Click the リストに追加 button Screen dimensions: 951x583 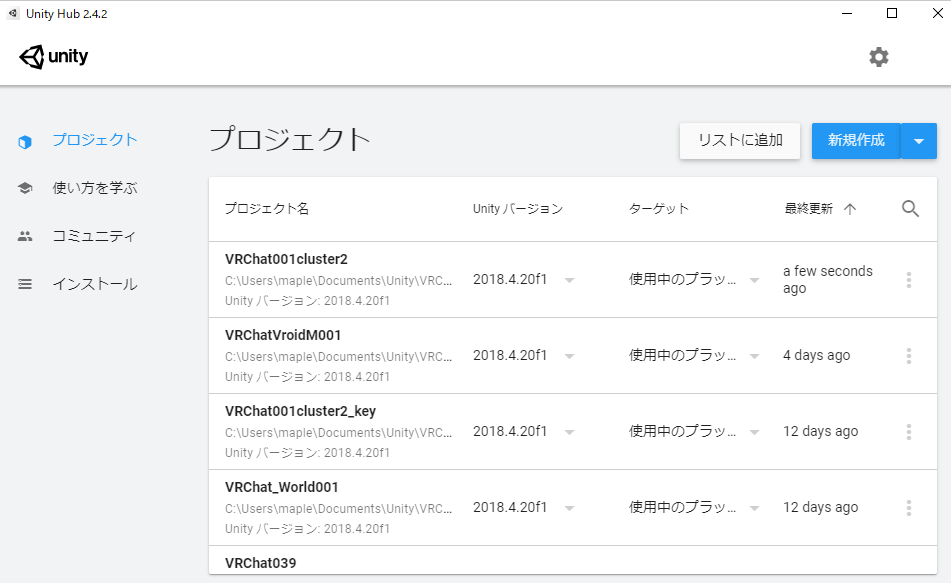tap(740, 141)
